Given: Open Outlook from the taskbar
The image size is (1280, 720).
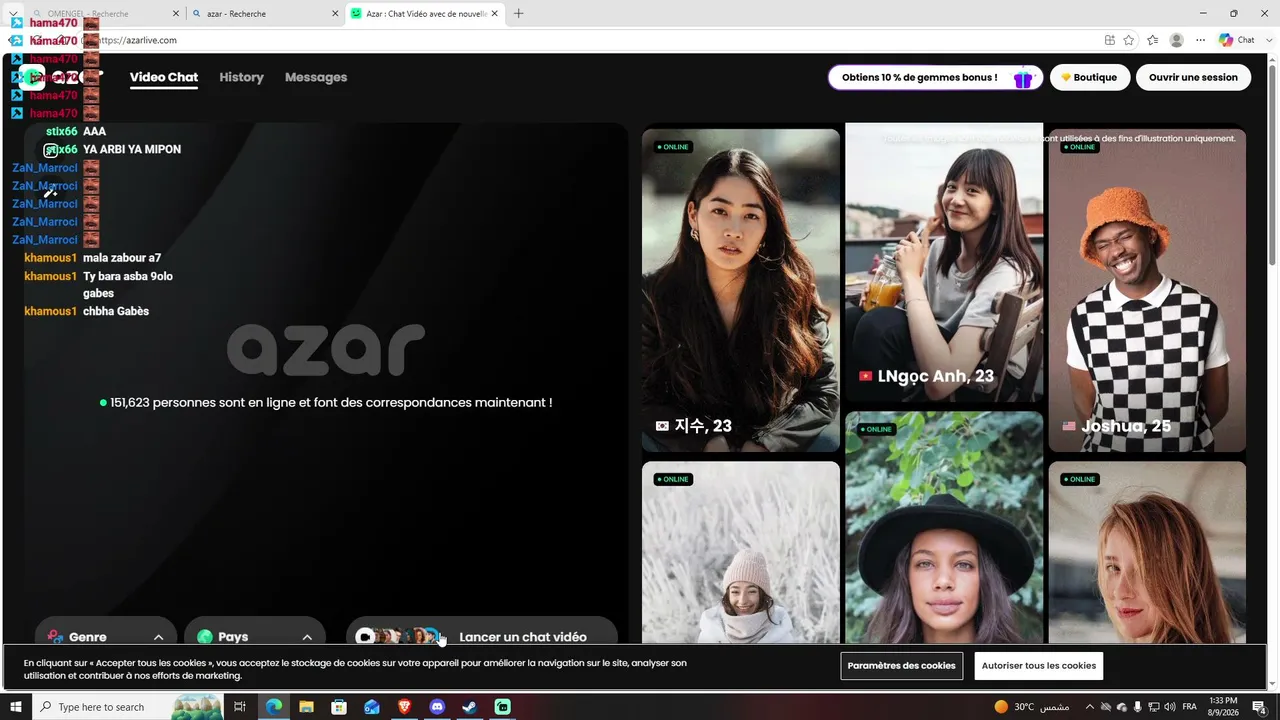Looking at the screenshot, I should (x=372, y=707).
